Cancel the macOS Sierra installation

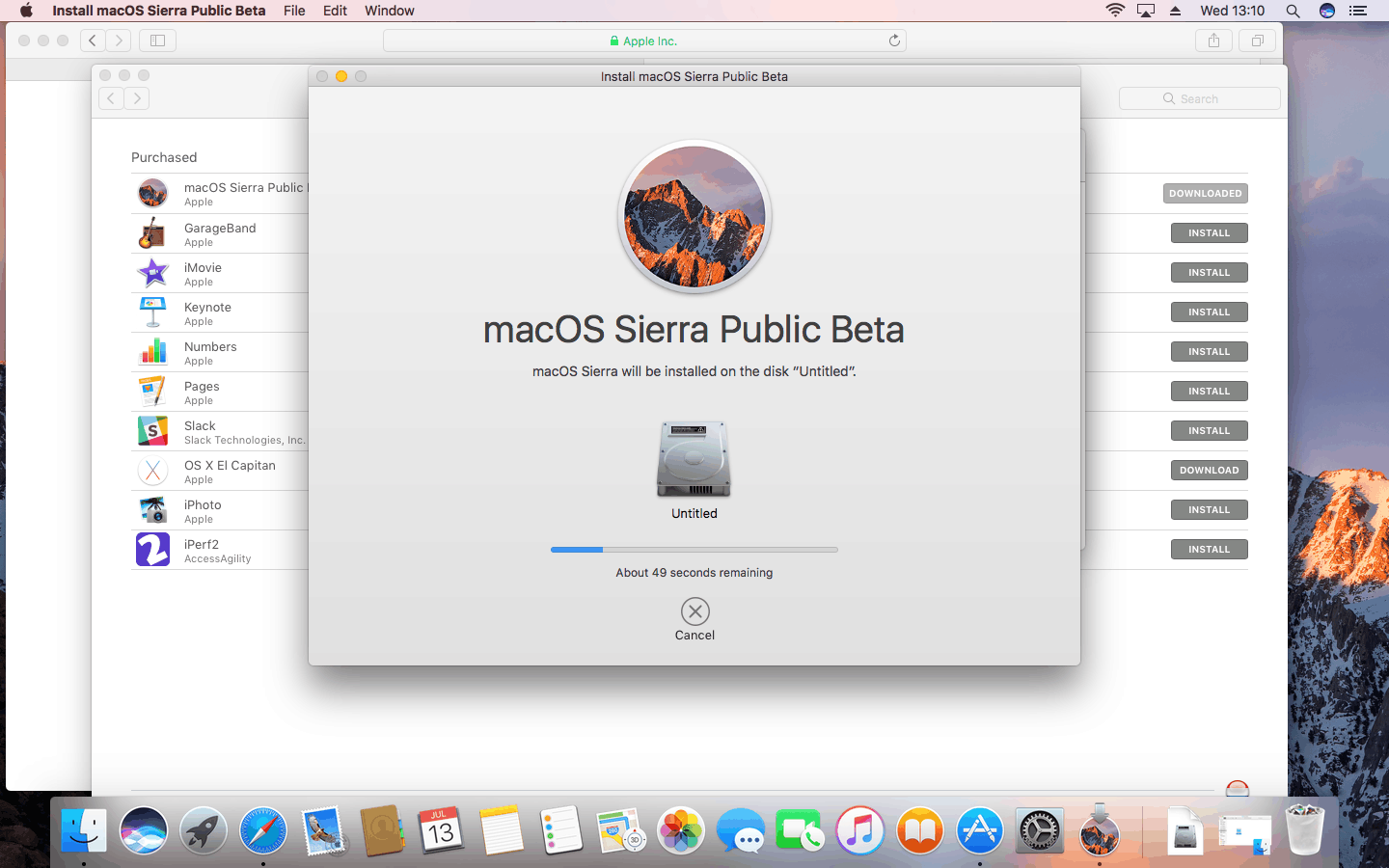coord(694,611)
